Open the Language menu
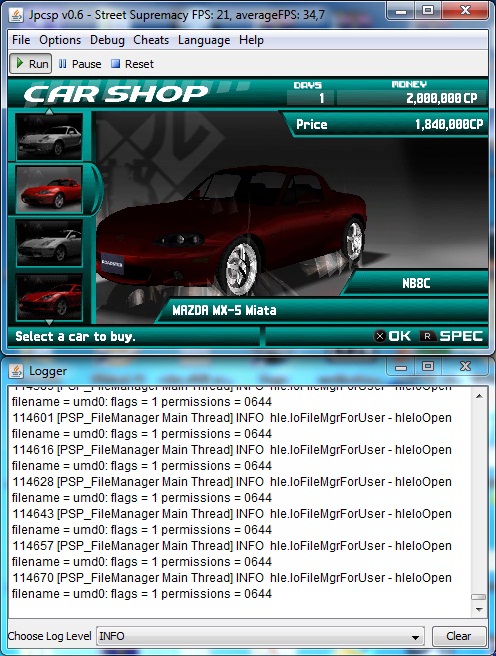 (204, 40)
